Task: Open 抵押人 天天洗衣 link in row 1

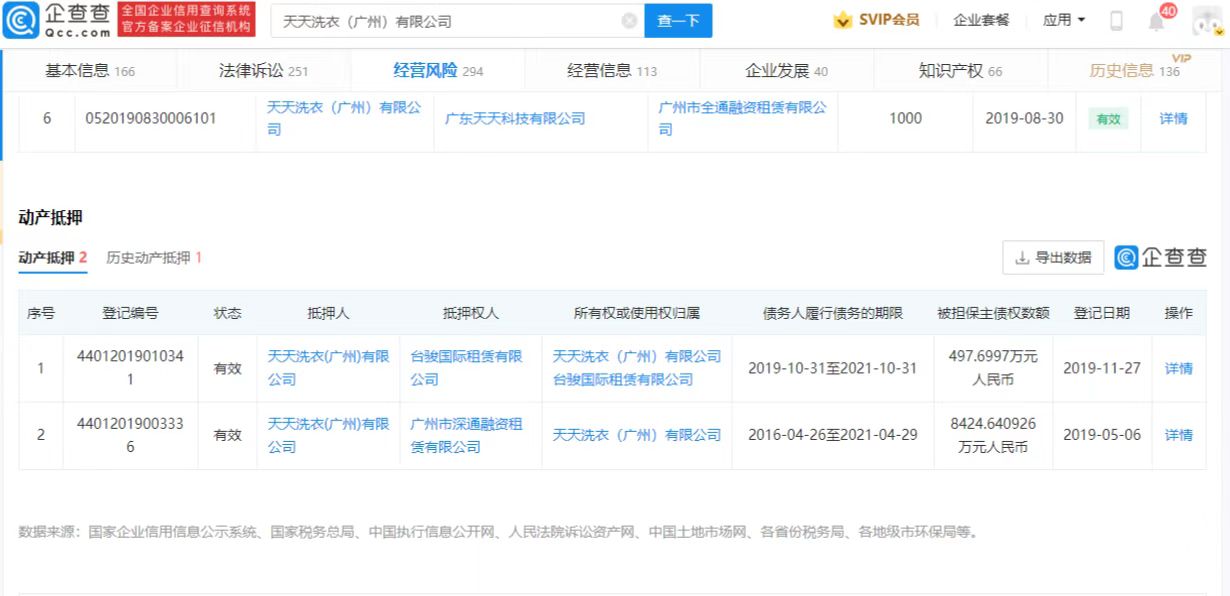Action: coord(328,368)
